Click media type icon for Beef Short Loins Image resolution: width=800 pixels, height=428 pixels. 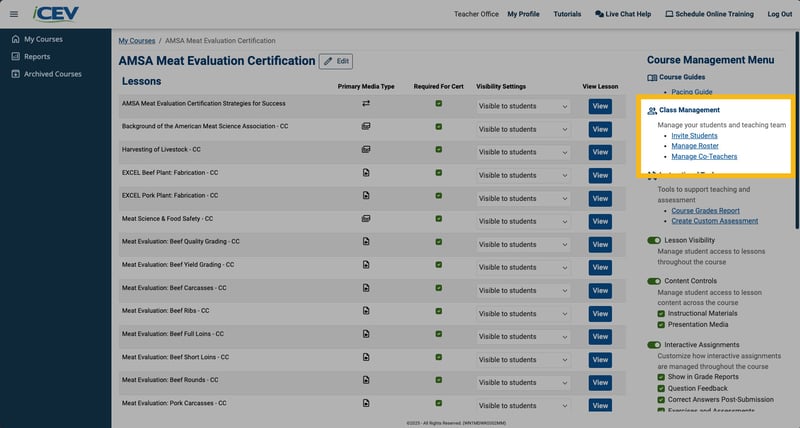[x=366, y=357]
